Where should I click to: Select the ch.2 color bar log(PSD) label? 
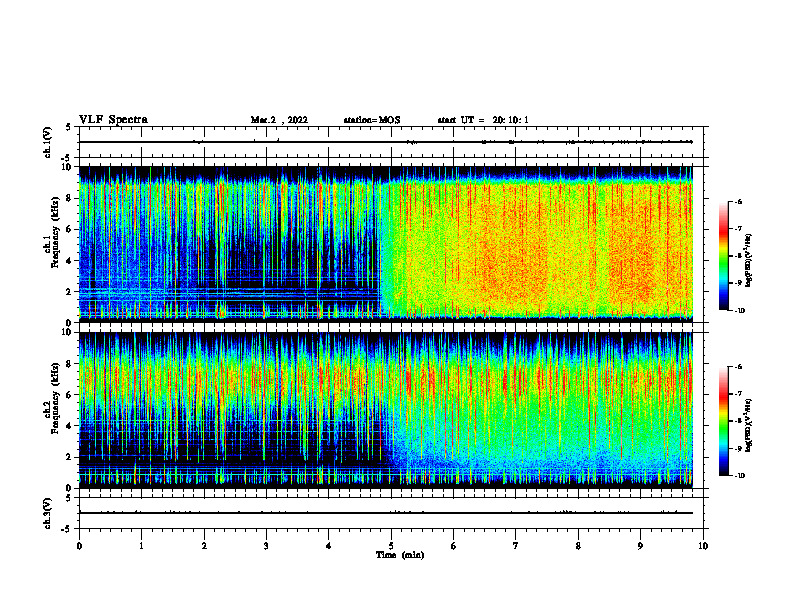748,425
